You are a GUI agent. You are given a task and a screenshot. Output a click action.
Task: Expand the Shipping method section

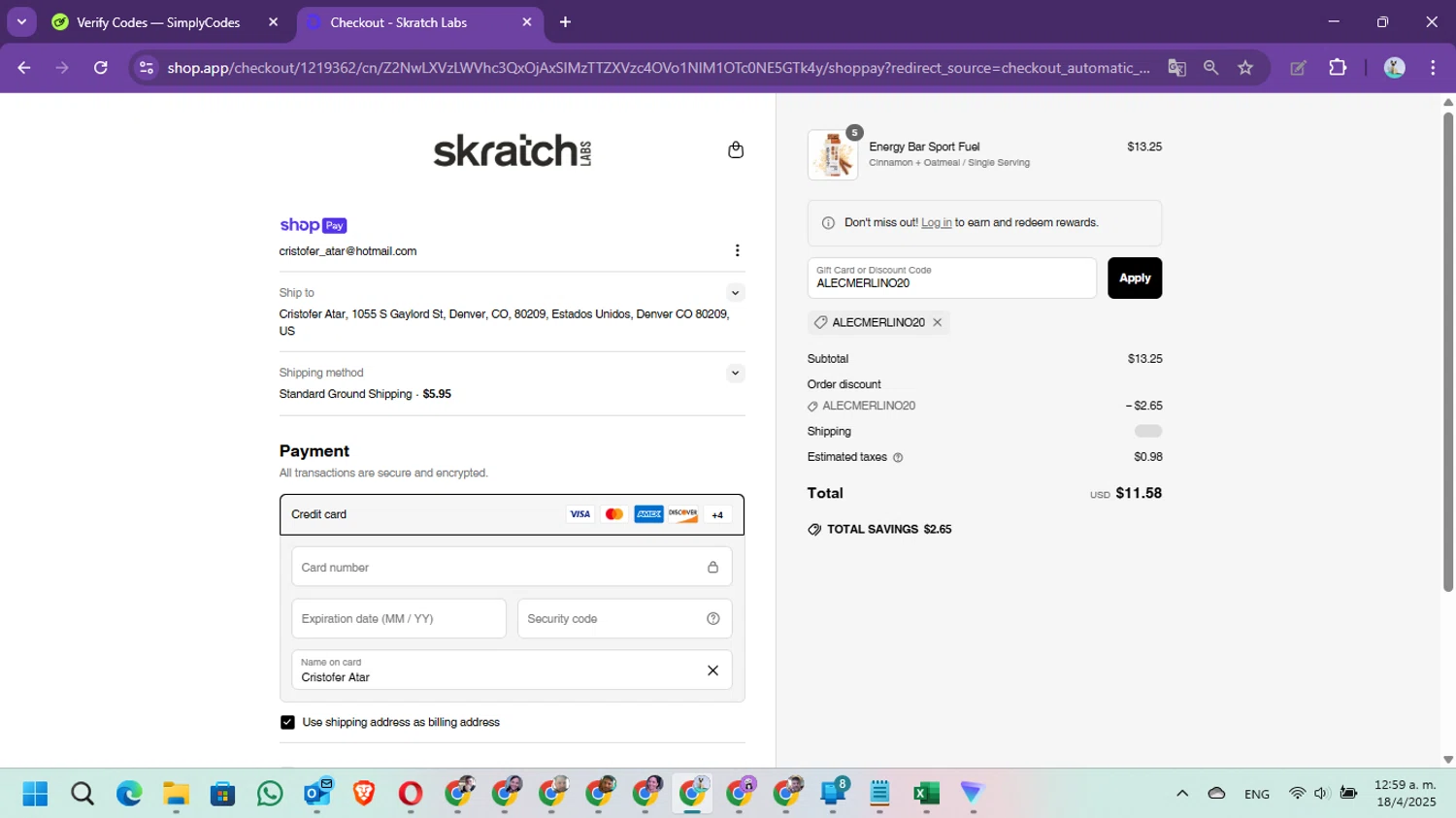736,373
